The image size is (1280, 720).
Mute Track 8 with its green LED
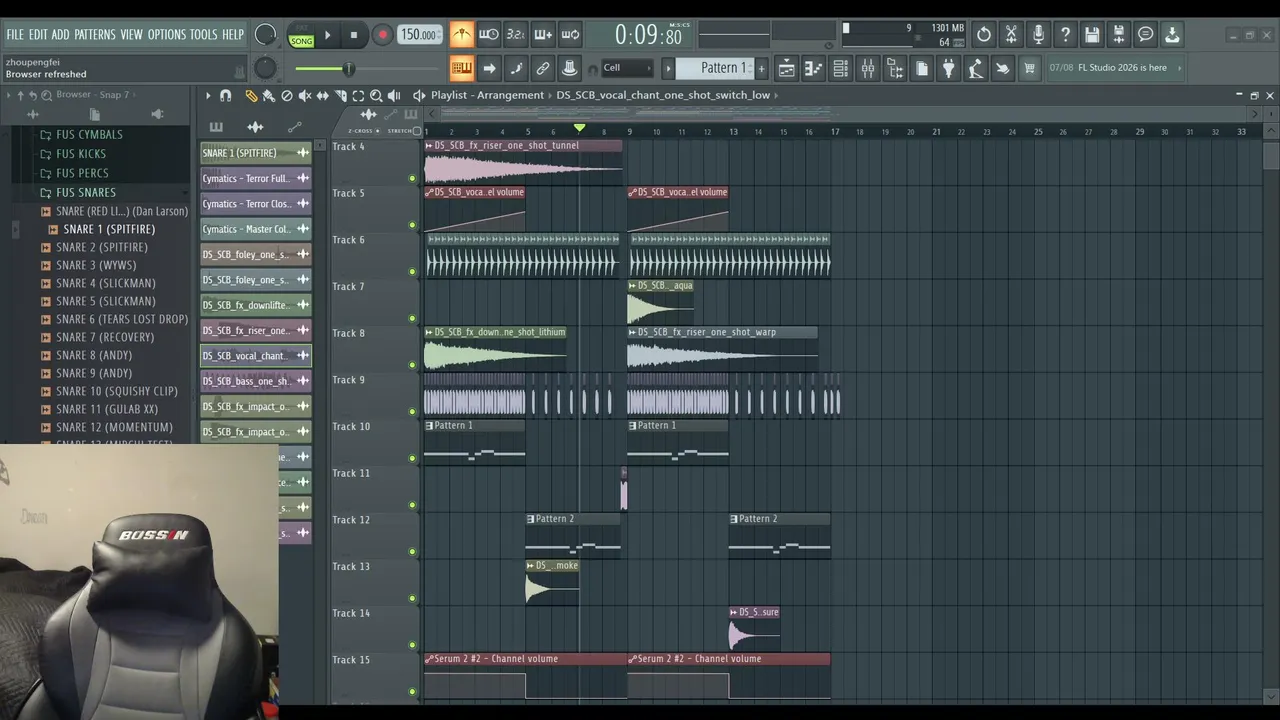tap(412, 365)
